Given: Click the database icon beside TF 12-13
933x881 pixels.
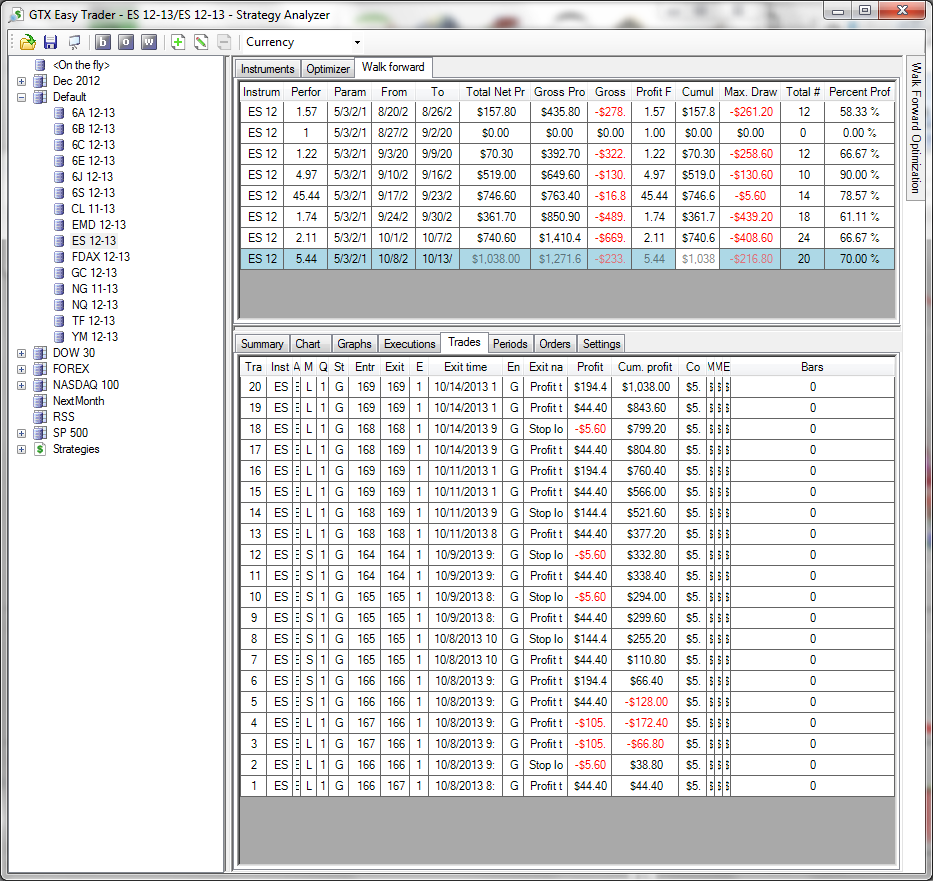Looking at the screenshot, I should (x=59, y=321).
